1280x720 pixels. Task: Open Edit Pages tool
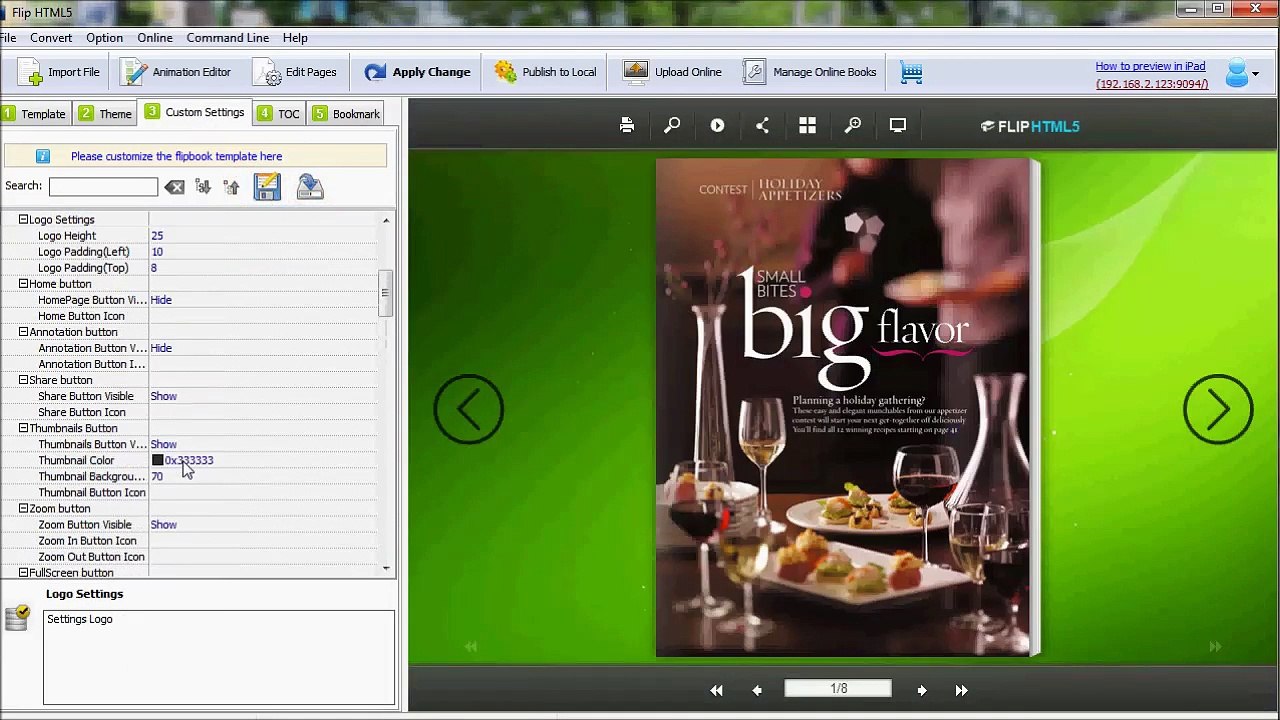[295, 72]
